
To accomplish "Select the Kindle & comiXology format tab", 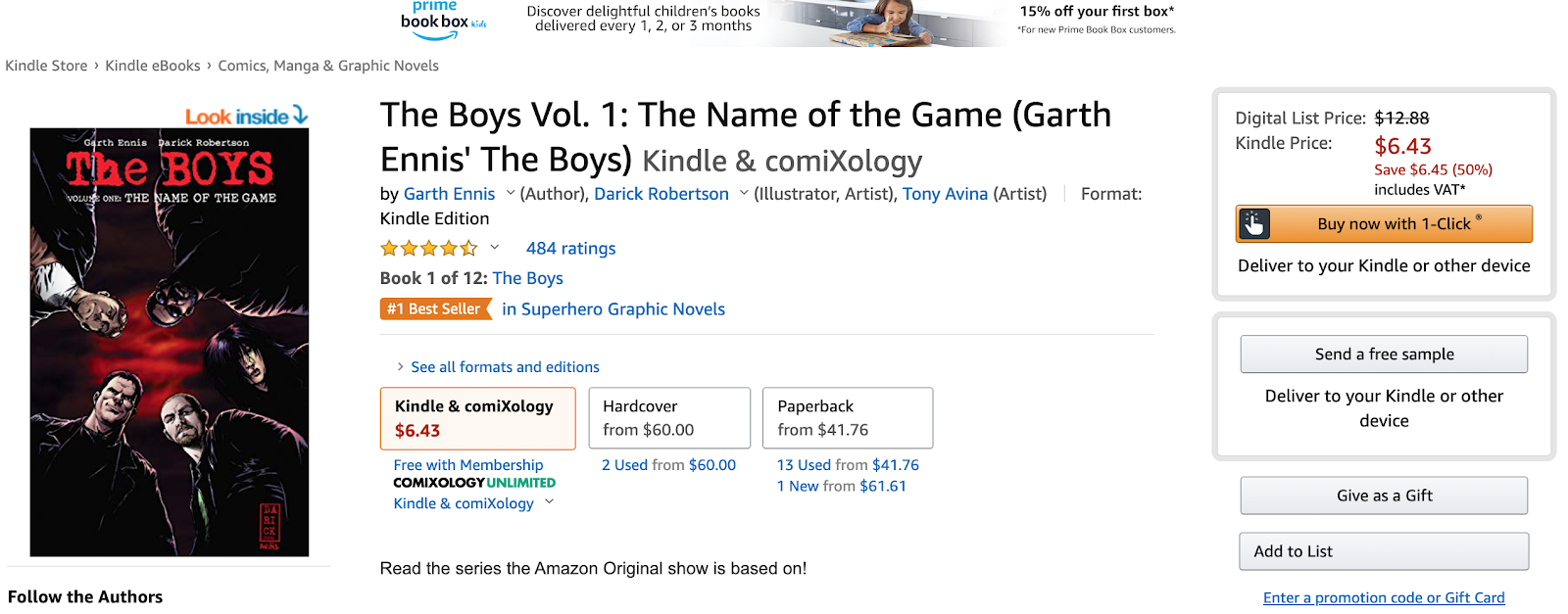I will (x=477, y=418).
